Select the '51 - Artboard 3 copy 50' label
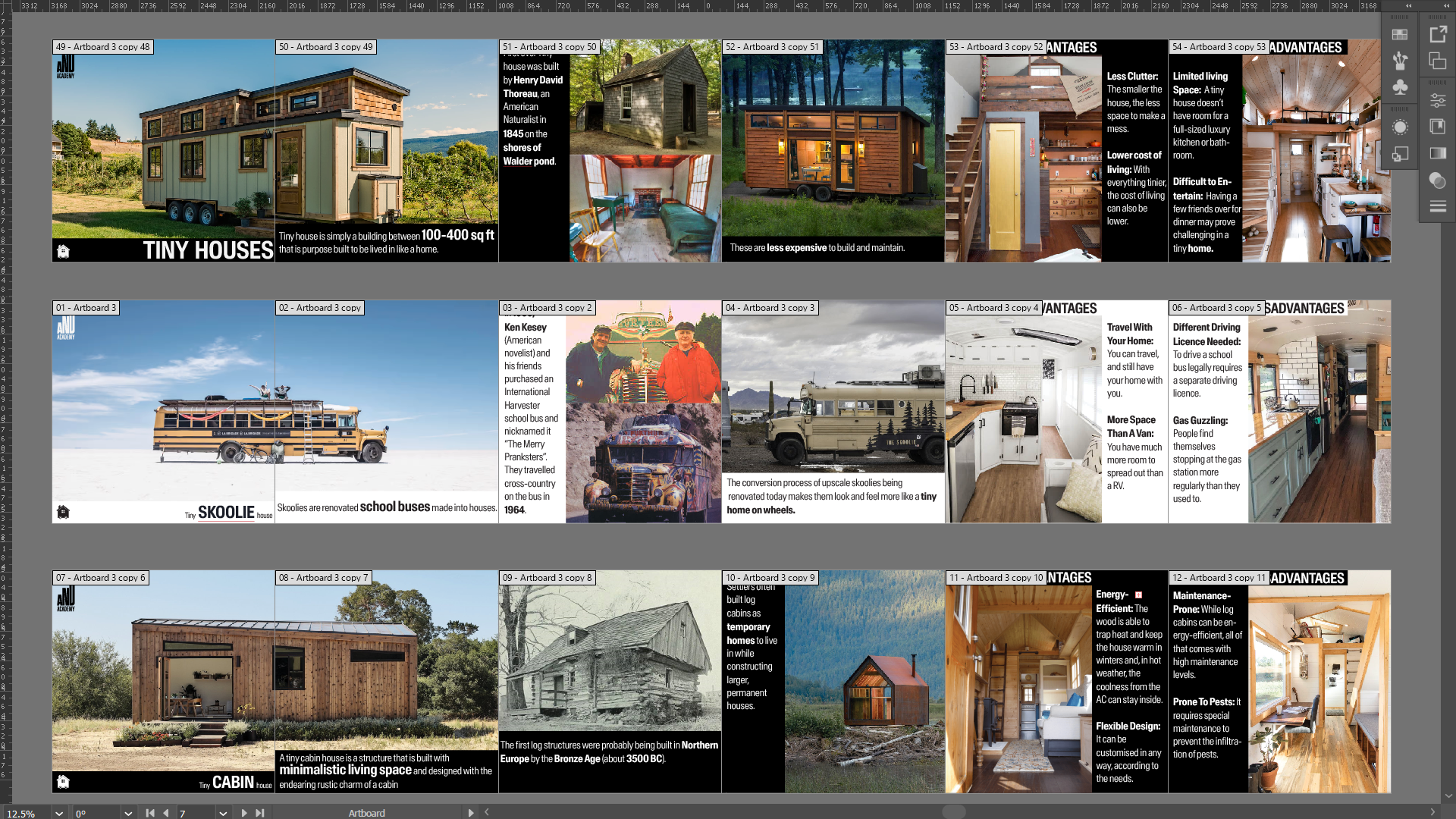 click(550, 47)
